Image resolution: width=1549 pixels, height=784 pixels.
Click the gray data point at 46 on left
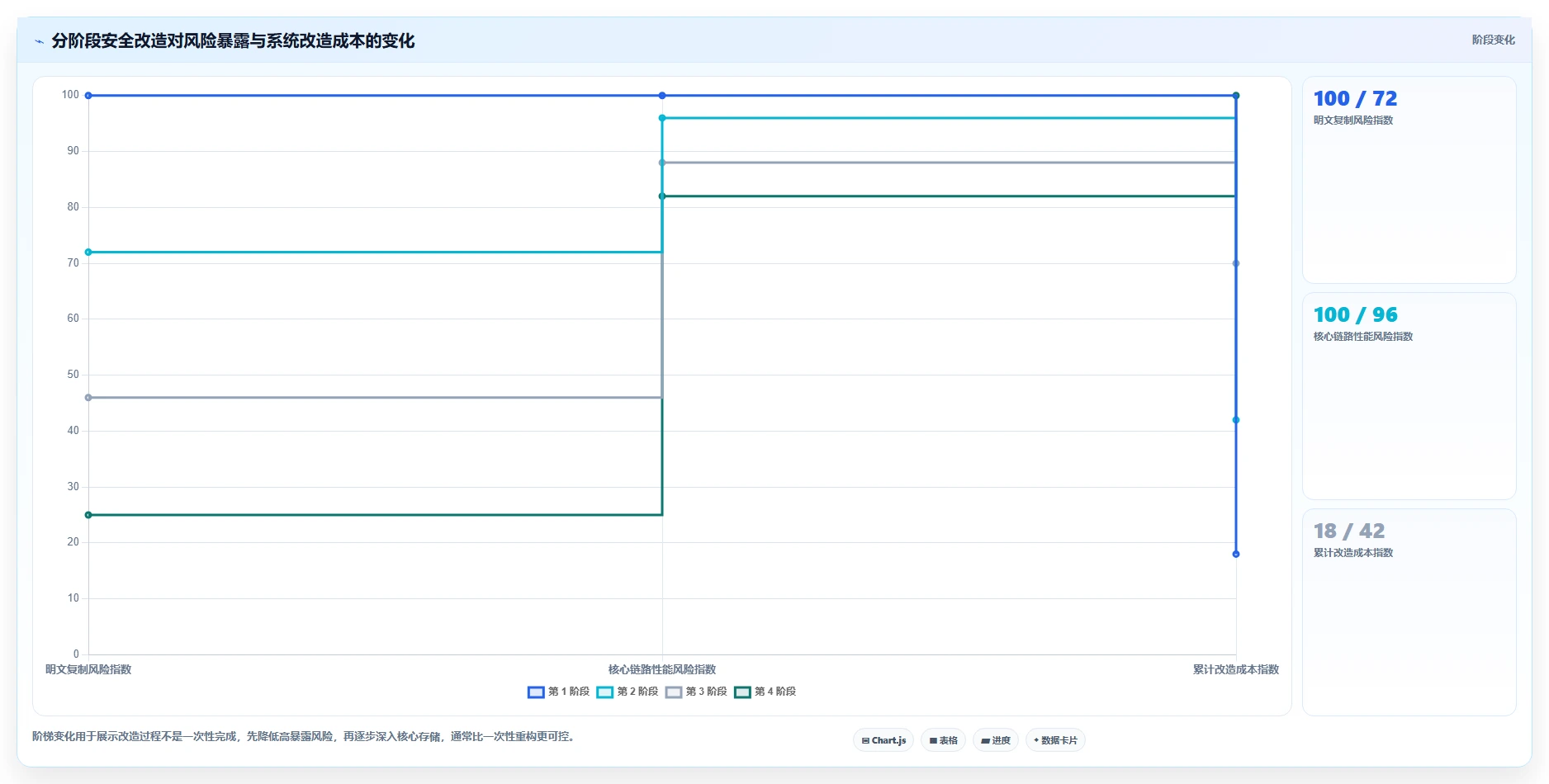pos(88,398)
